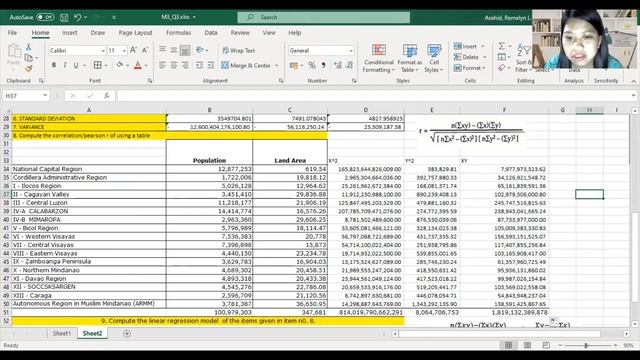Click the New Sheet plus button
This screenshot has width=640, height=360.
(x=127, y=333)
